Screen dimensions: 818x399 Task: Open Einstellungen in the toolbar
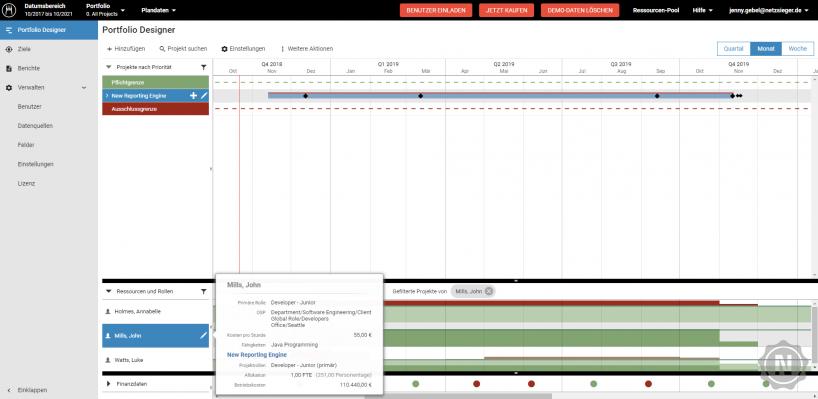[x=243, y=49]
